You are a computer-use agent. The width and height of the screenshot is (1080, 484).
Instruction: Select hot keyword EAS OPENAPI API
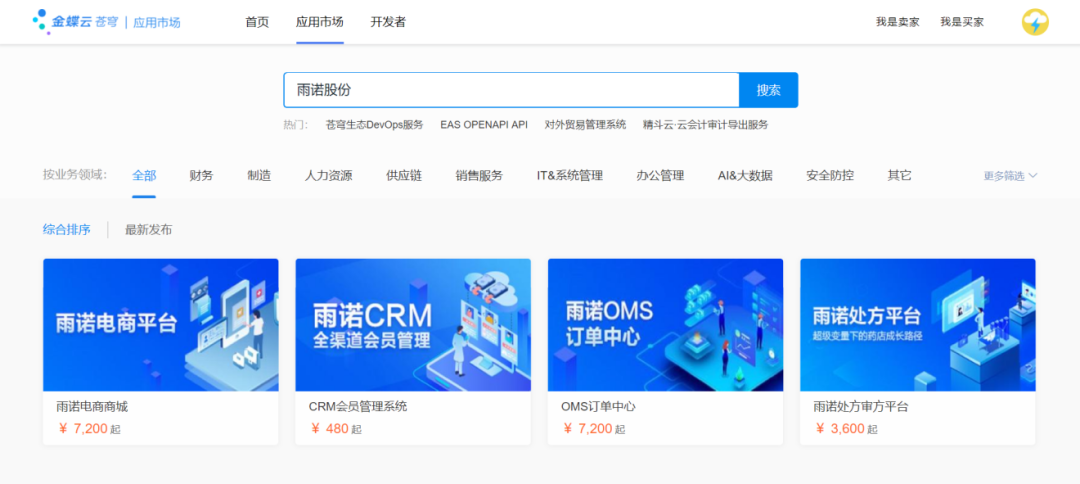pyautogui.click(x=484, y=125)
